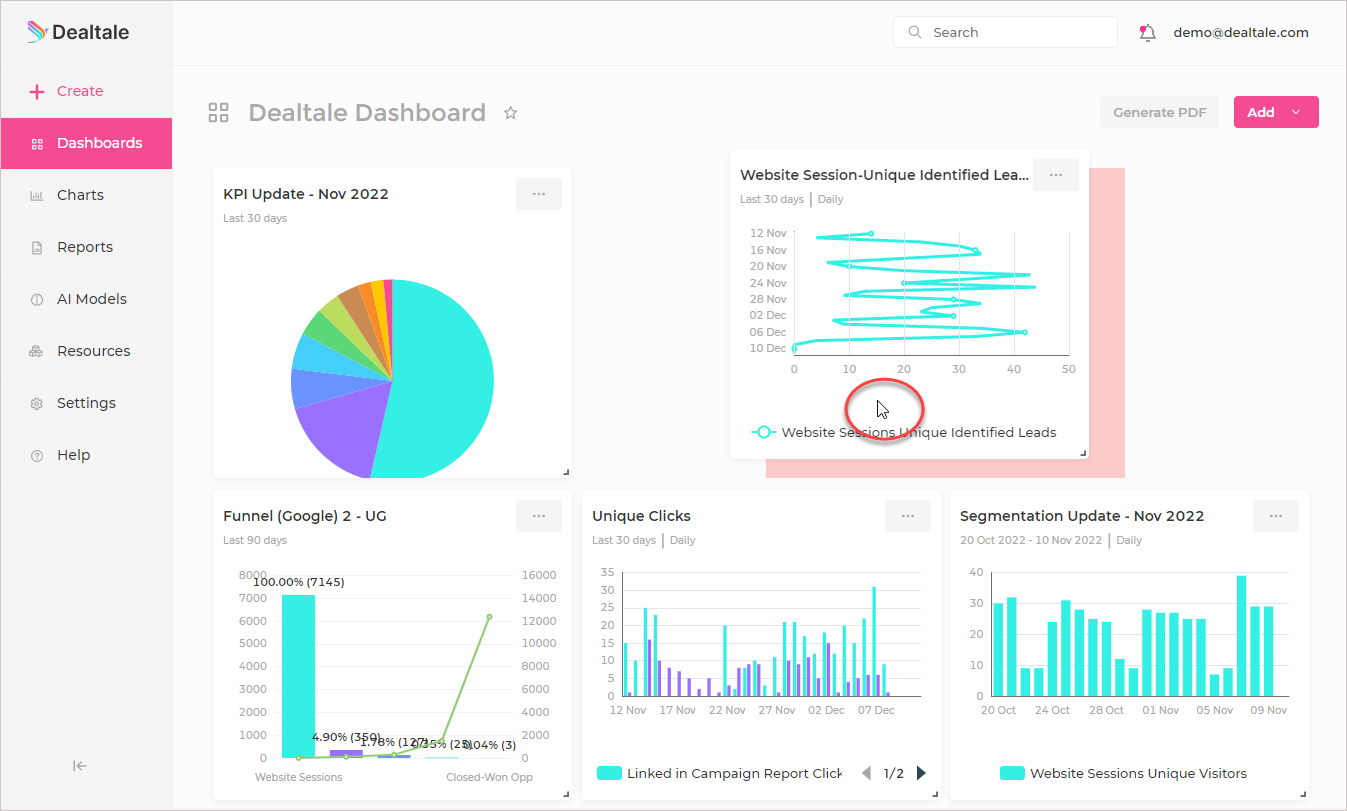This screenshot has height=811, width=1347.
Task: Open demo@dealtale.com account menu
Action: 1241,32
